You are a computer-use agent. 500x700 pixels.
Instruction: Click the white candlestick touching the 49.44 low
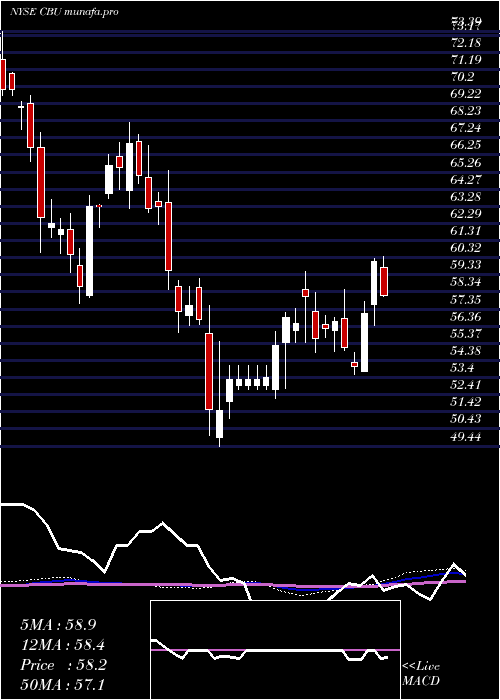(x=219, y=424)
